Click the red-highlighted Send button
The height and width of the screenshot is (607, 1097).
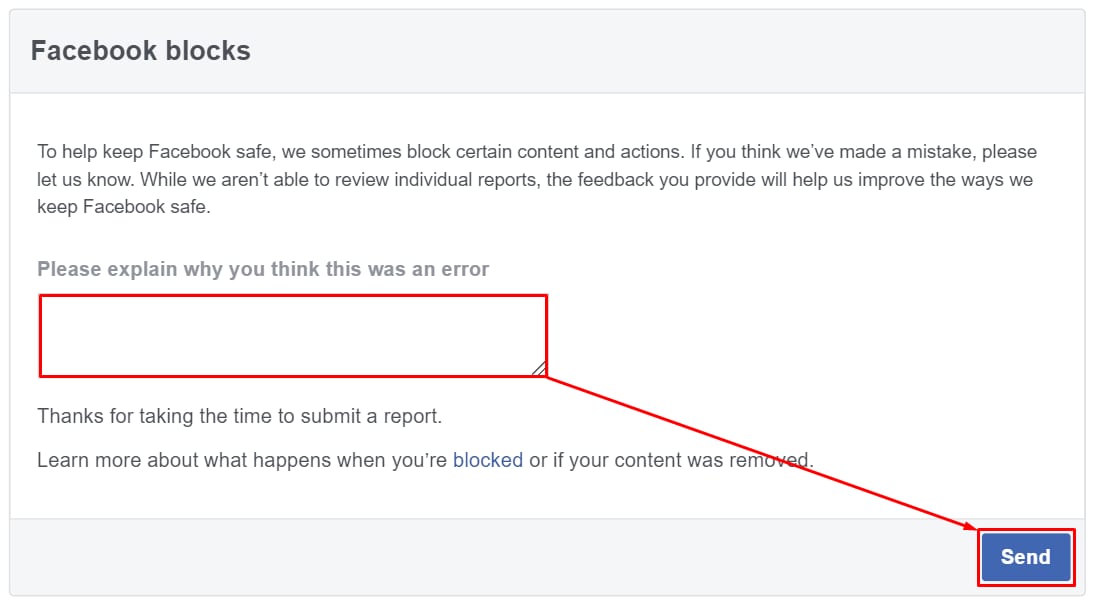[x=1026, y=557]
